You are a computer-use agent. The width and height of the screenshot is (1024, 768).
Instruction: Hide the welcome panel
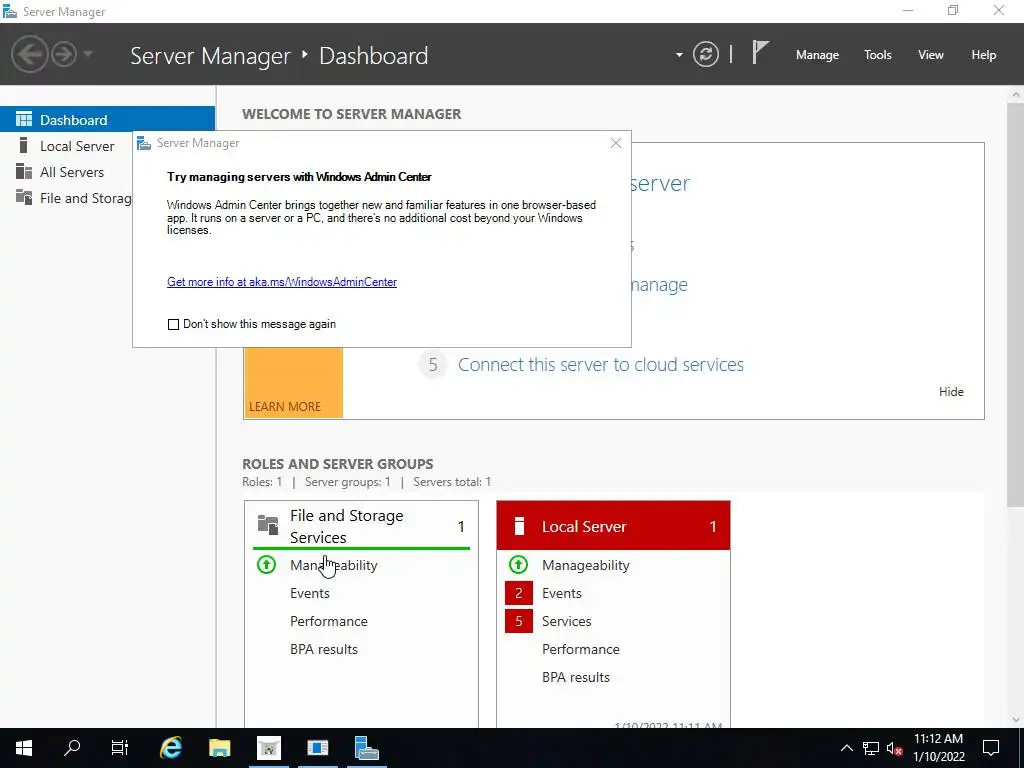pyautogui.click(x=951, y=392)
